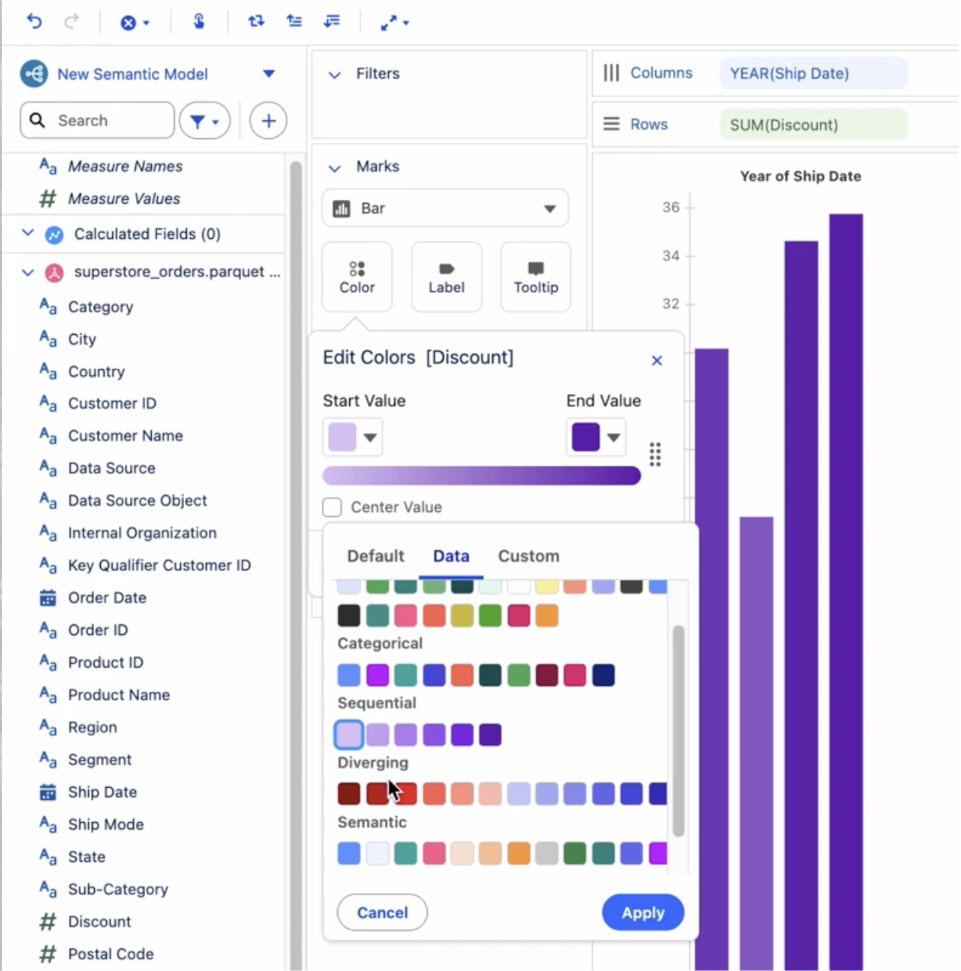
Task: Open the Start Value color dropdown
Action: point(353,438)
